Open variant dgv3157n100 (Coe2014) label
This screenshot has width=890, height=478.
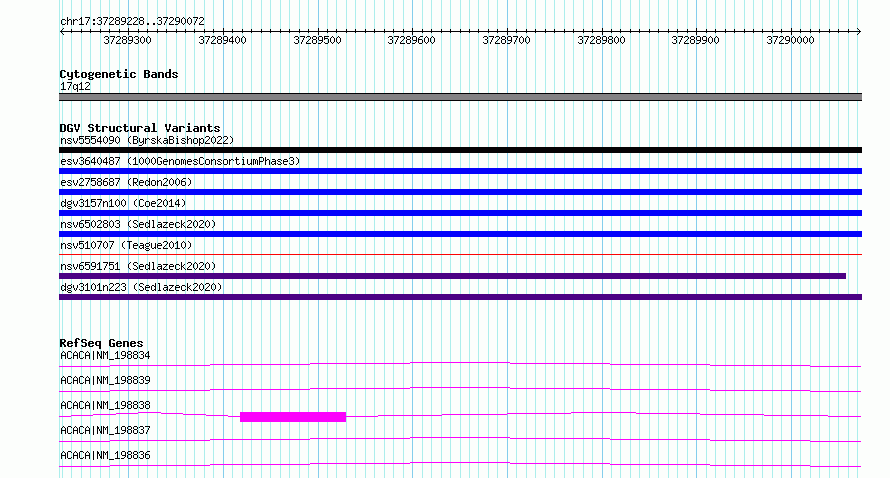point(123,203)
